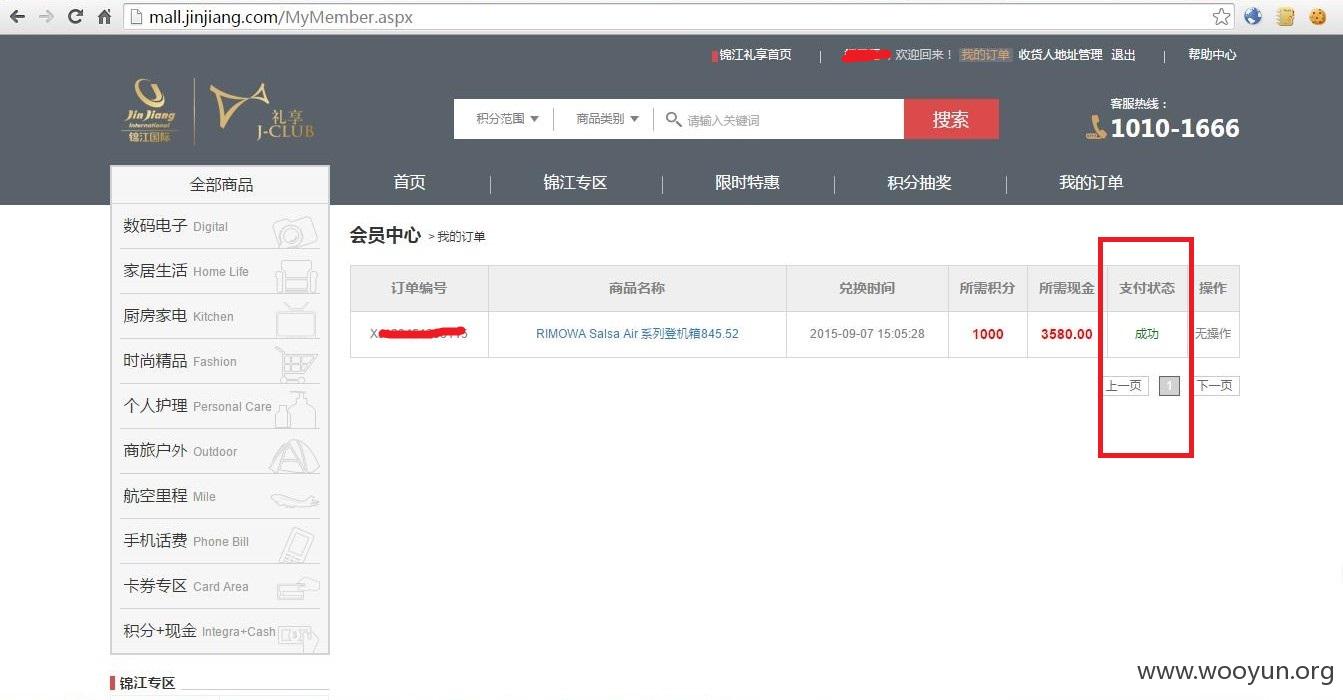Click the 上一页 pagination button
The width and height of the screenshot is (1343, 700).
tap(1124, 386)
